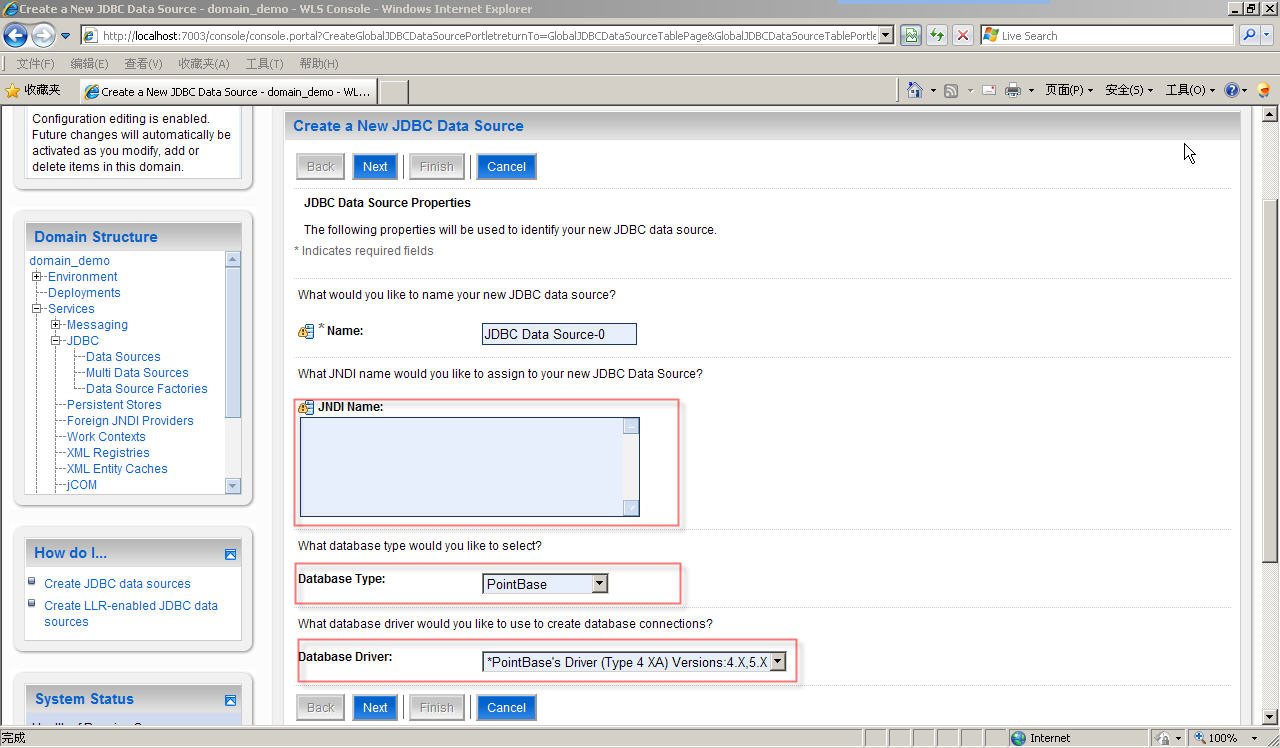
Task: Click the bottom Next button
Action: tap(375, 707)
